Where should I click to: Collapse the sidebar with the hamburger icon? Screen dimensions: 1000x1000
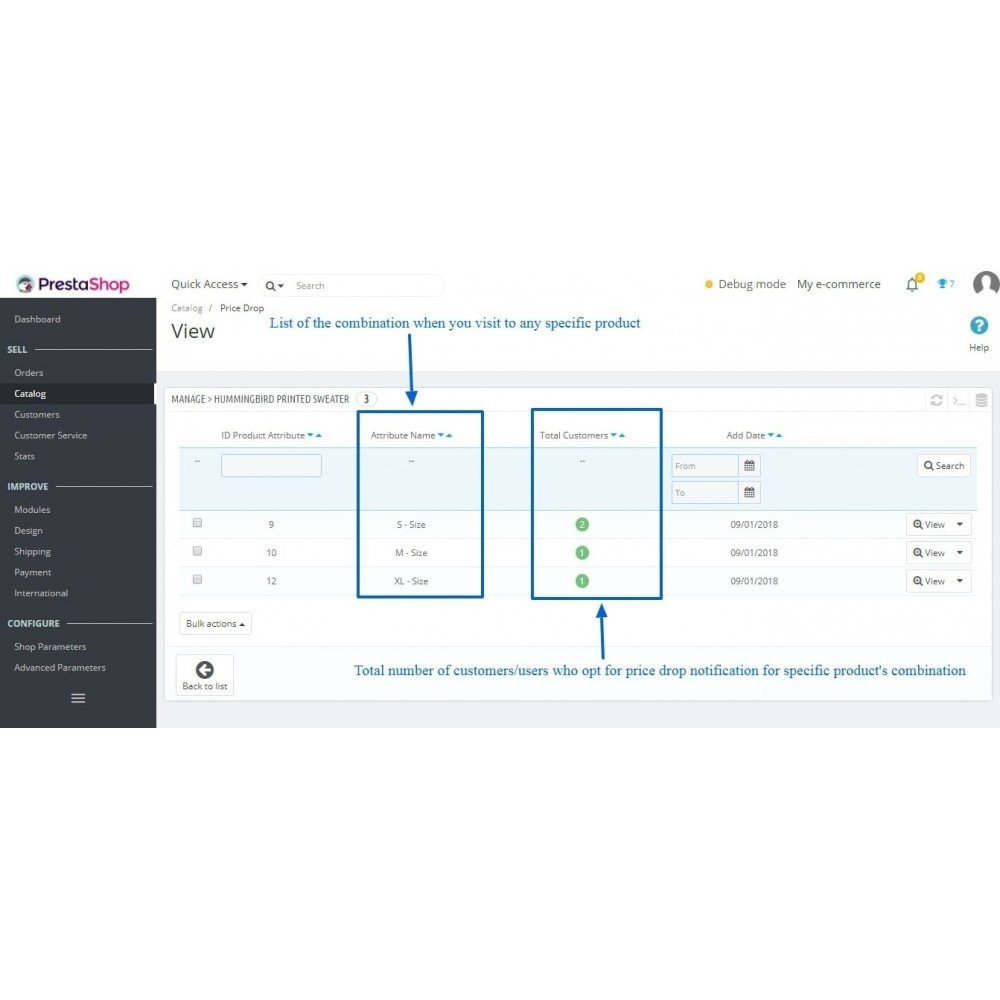point(78,698)
